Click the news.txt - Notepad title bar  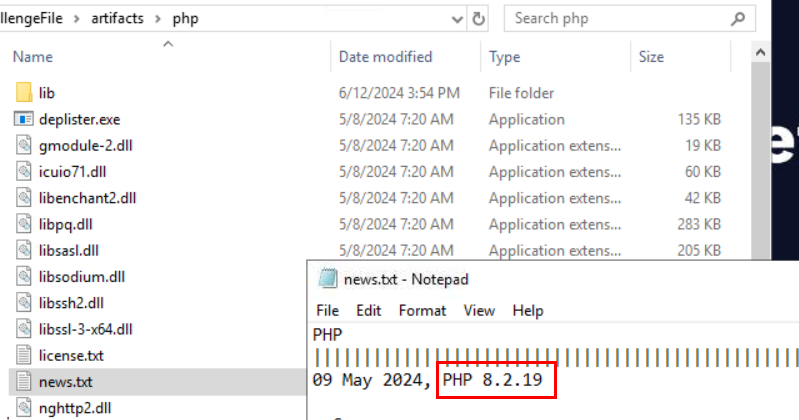(x=553, y=279)
